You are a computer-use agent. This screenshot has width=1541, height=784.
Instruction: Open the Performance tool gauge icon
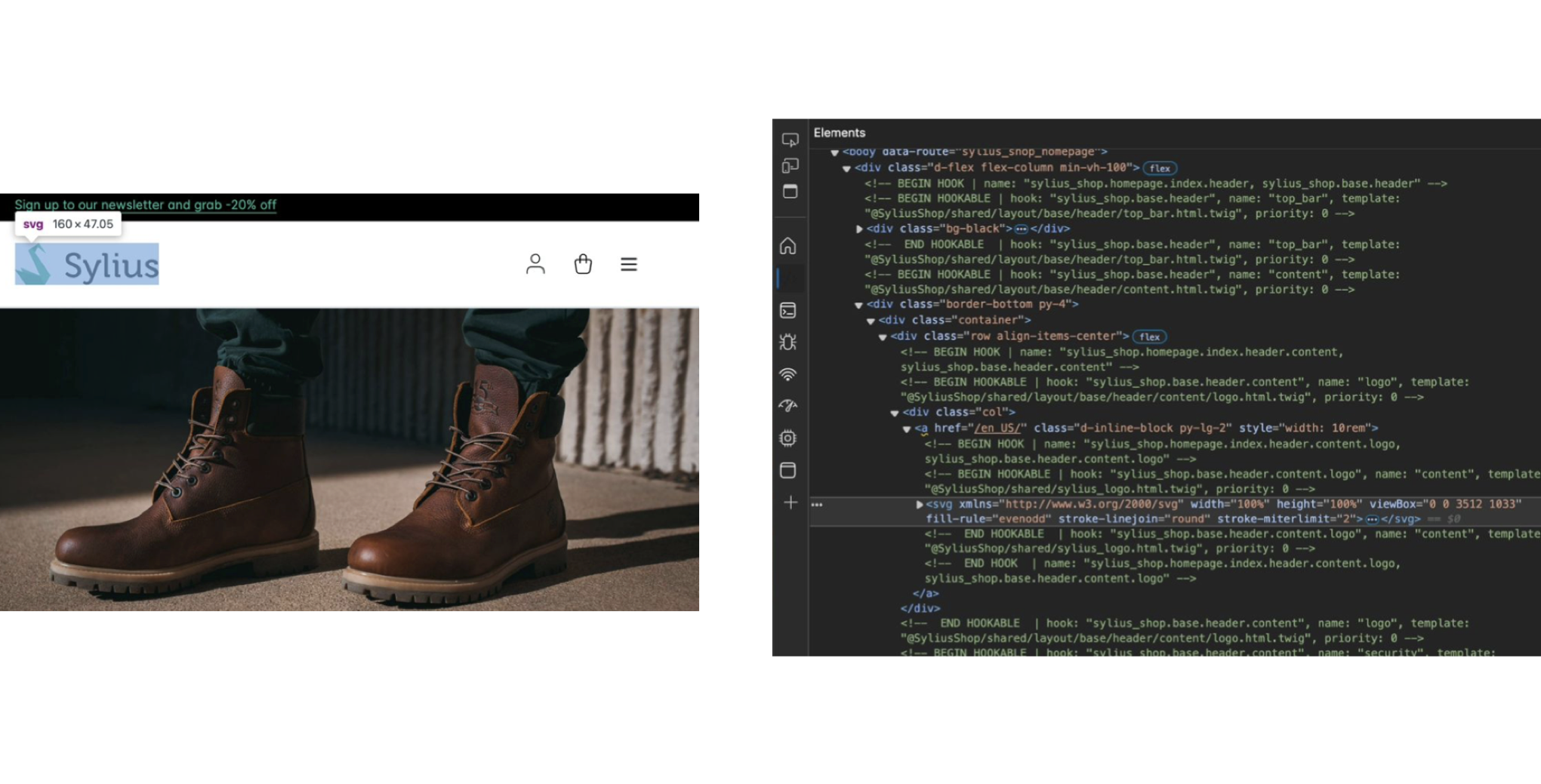788,406
